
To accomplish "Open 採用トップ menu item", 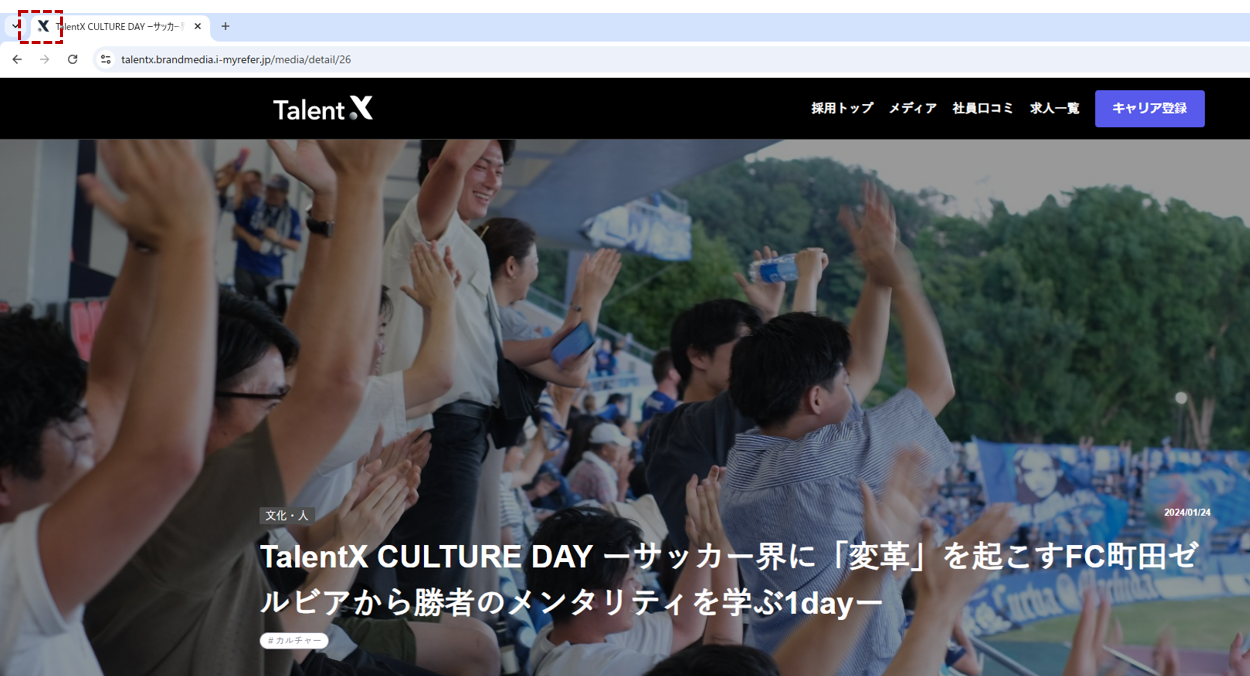I will point(842,108).
